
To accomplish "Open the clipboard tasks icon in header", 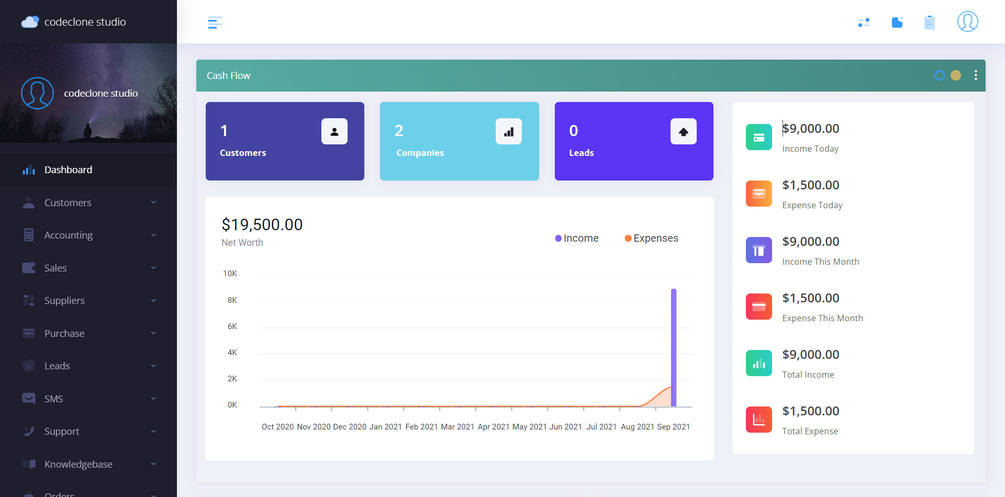I will (x=929, y=22).
